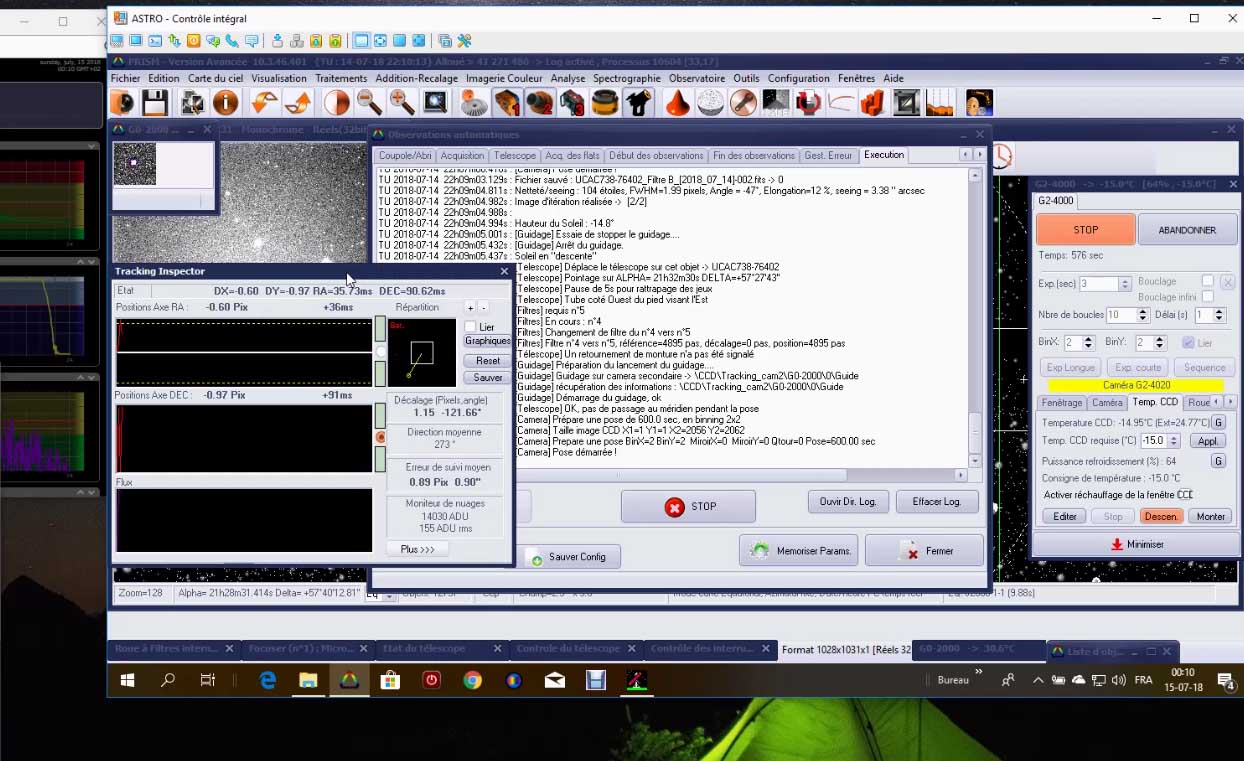Open Google Chrome from the taskbar
Screen dimensions: 1244x761
click(472, 681)
